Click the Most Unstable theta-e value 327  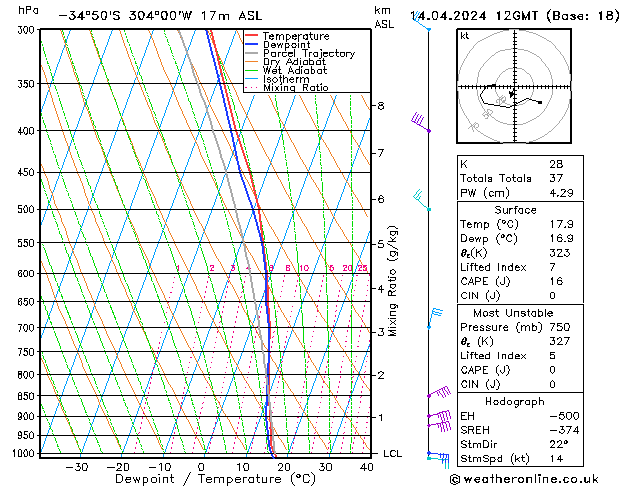(560, 341)
